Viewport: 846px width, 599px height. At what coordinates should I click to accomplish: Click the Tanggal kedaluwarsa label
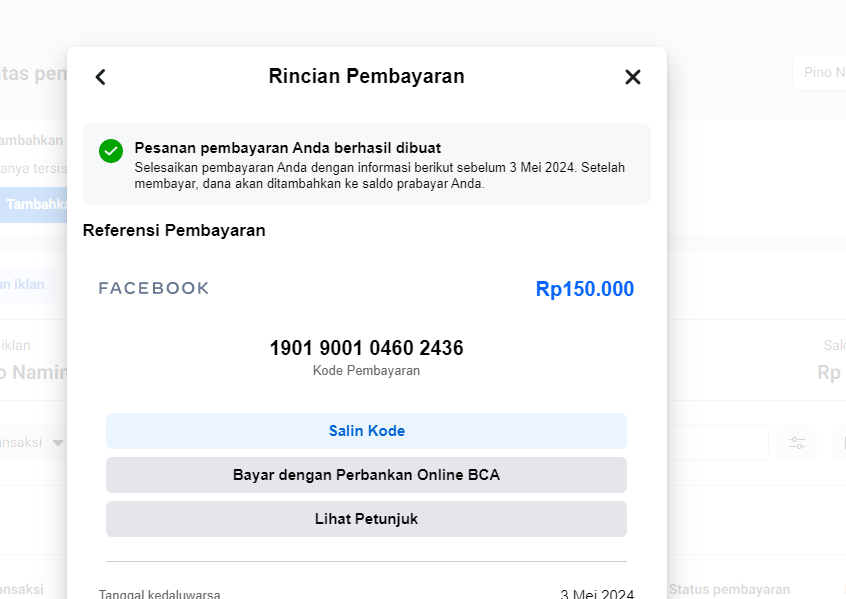point(159,594)
